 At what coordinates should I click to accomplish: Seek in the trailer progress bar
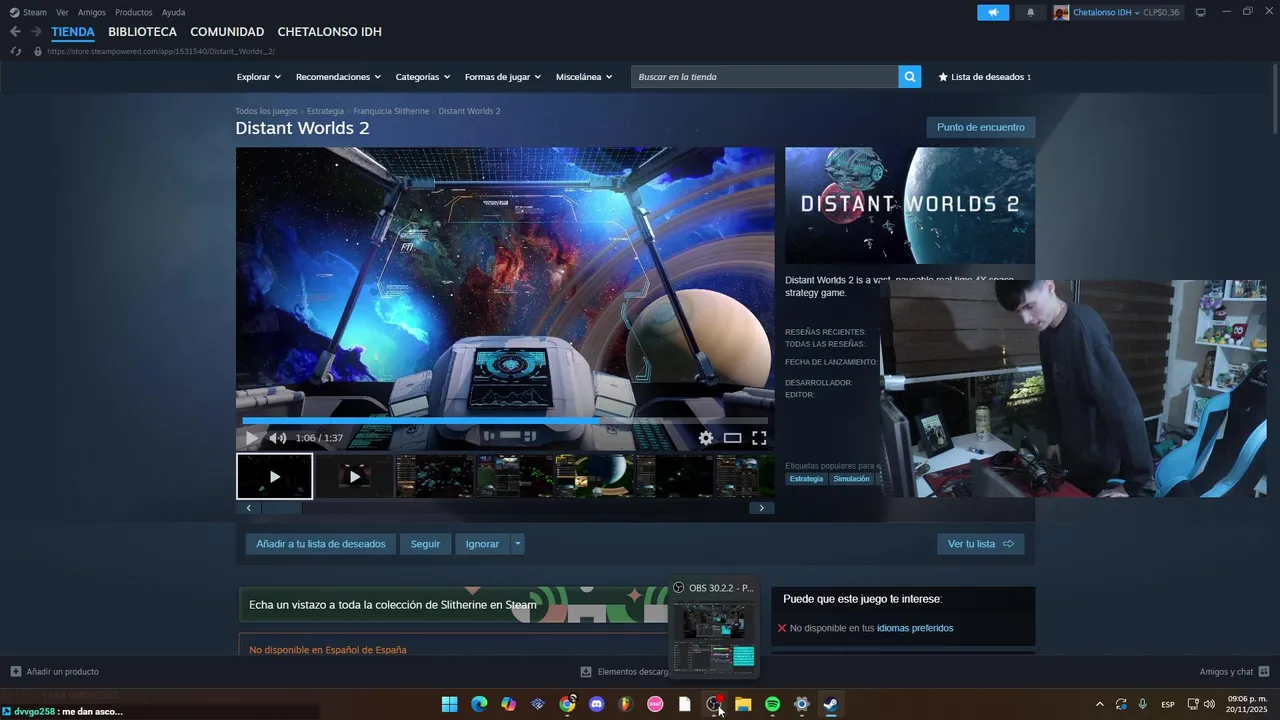tap(505, 421)
